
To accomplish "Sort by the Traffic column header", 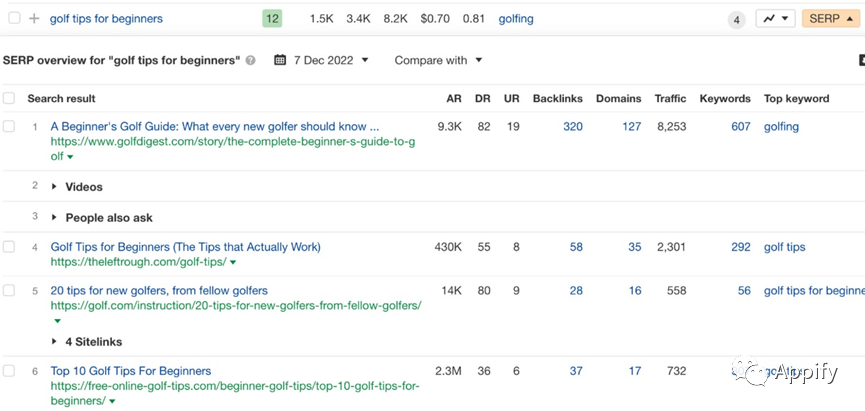I will coord(670,99).
